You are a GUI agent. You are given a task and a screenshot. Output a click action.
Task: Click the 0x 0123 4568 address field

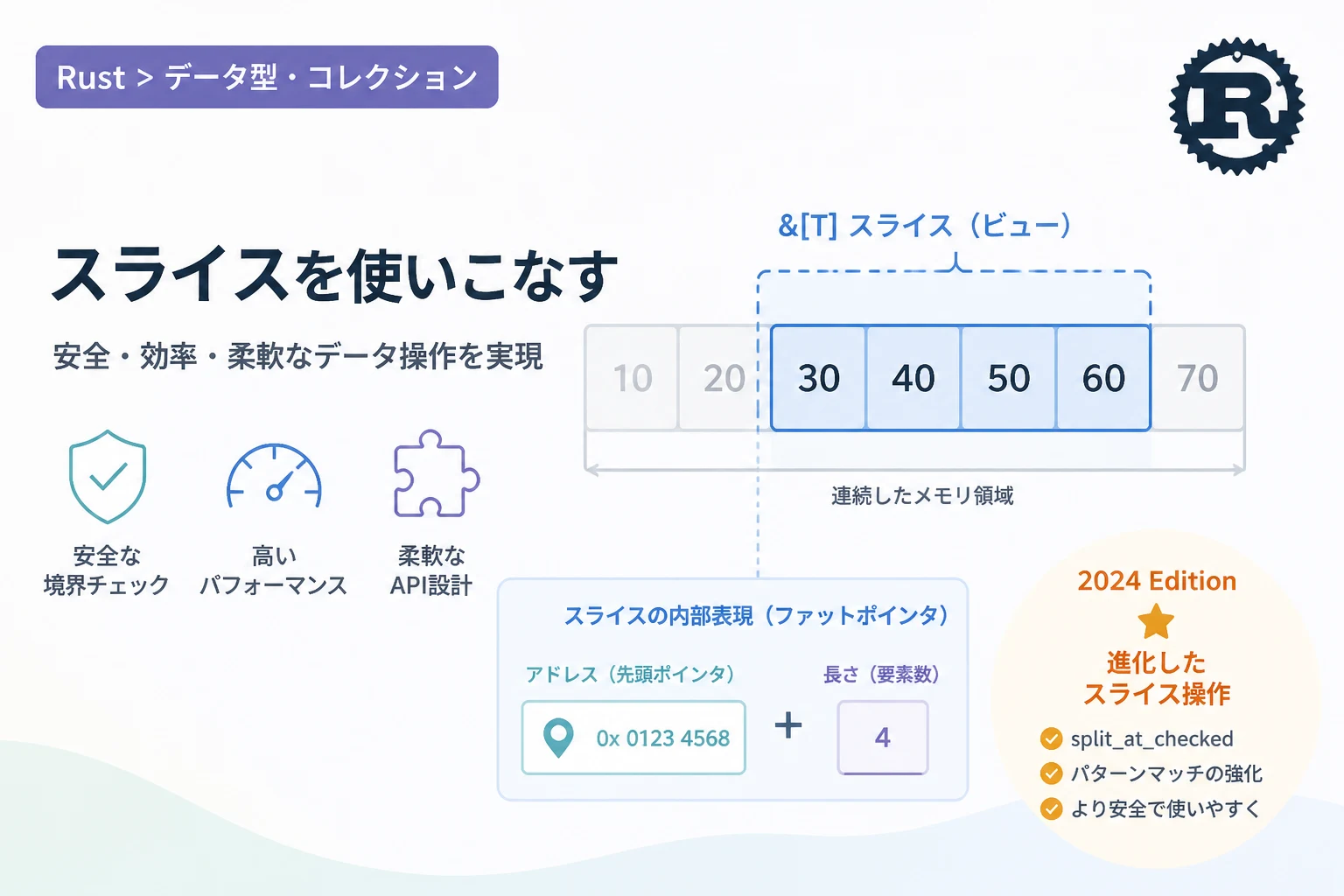[633, 738]
